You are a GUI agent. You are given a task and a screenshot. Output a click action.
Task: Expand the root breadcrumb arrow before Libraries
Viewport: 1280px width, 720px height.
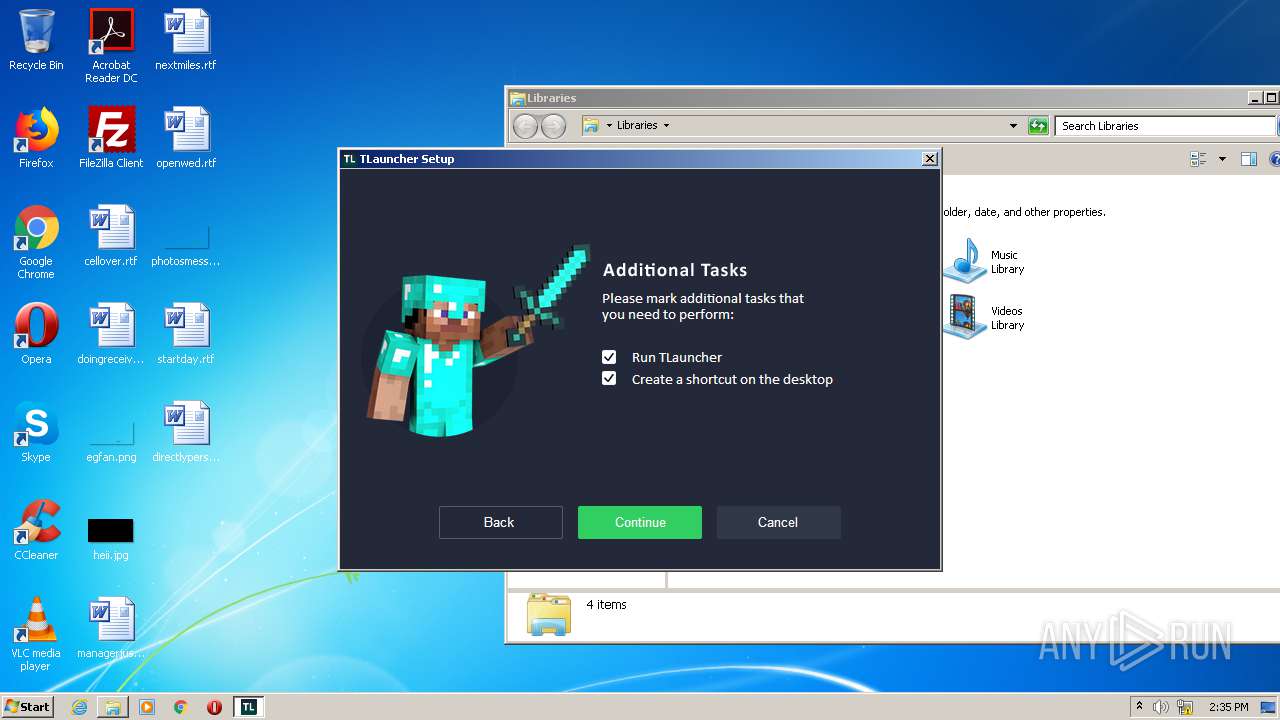[x=608, y=126]
